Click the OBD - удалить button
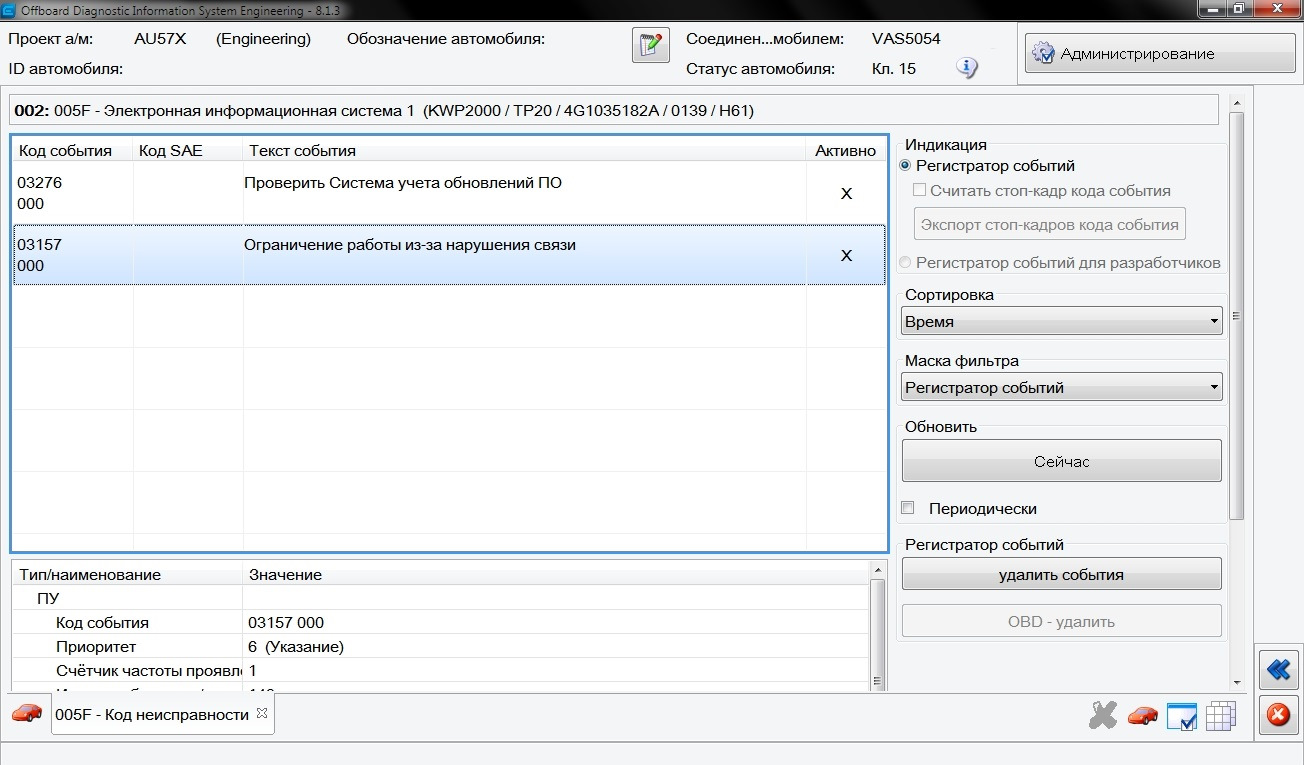The image size is (1304, 765). pyautogui.click(x=1062, y=621)
